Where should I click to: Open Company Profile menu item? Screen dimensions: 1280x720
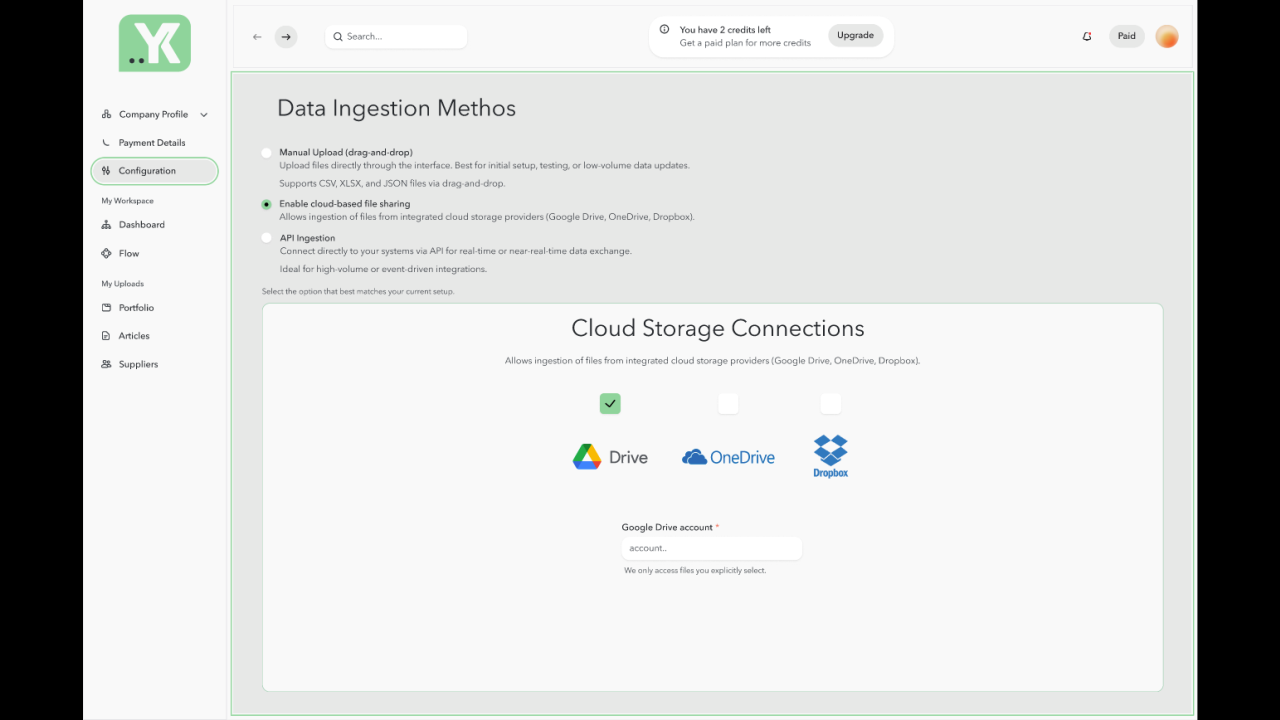click(155, 114)
